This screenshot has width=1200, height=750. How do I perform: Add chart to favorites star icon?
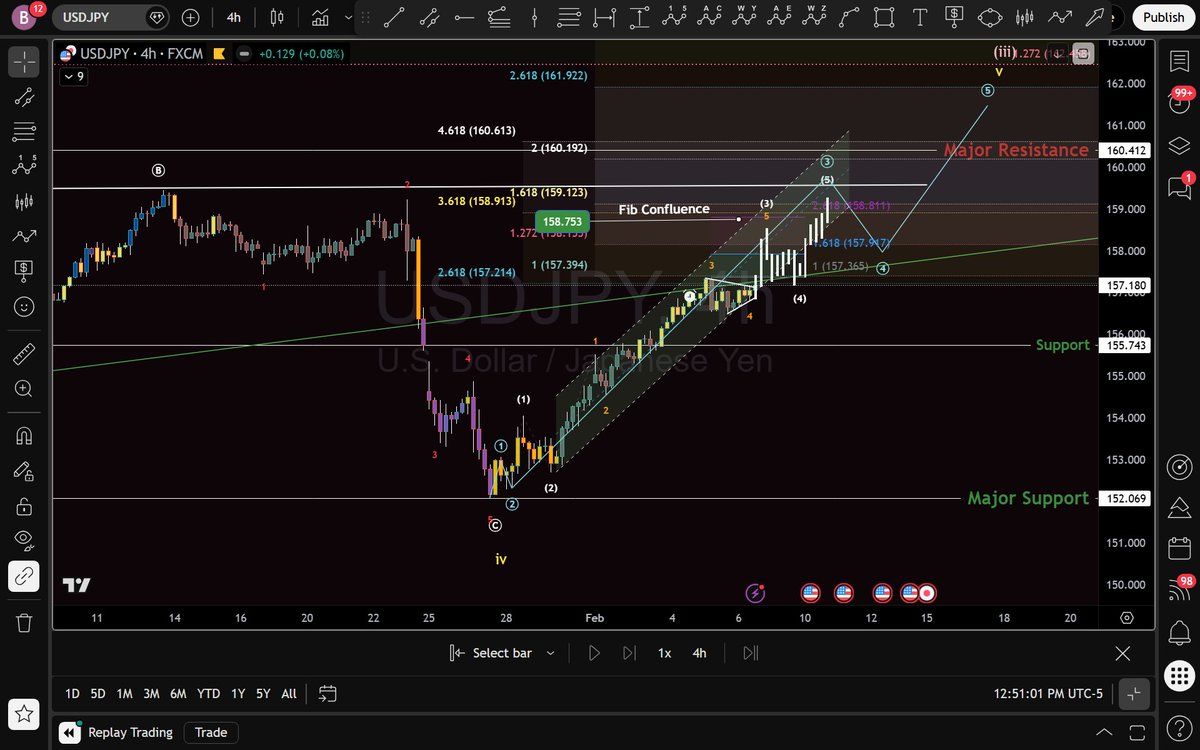click(25, 714)
